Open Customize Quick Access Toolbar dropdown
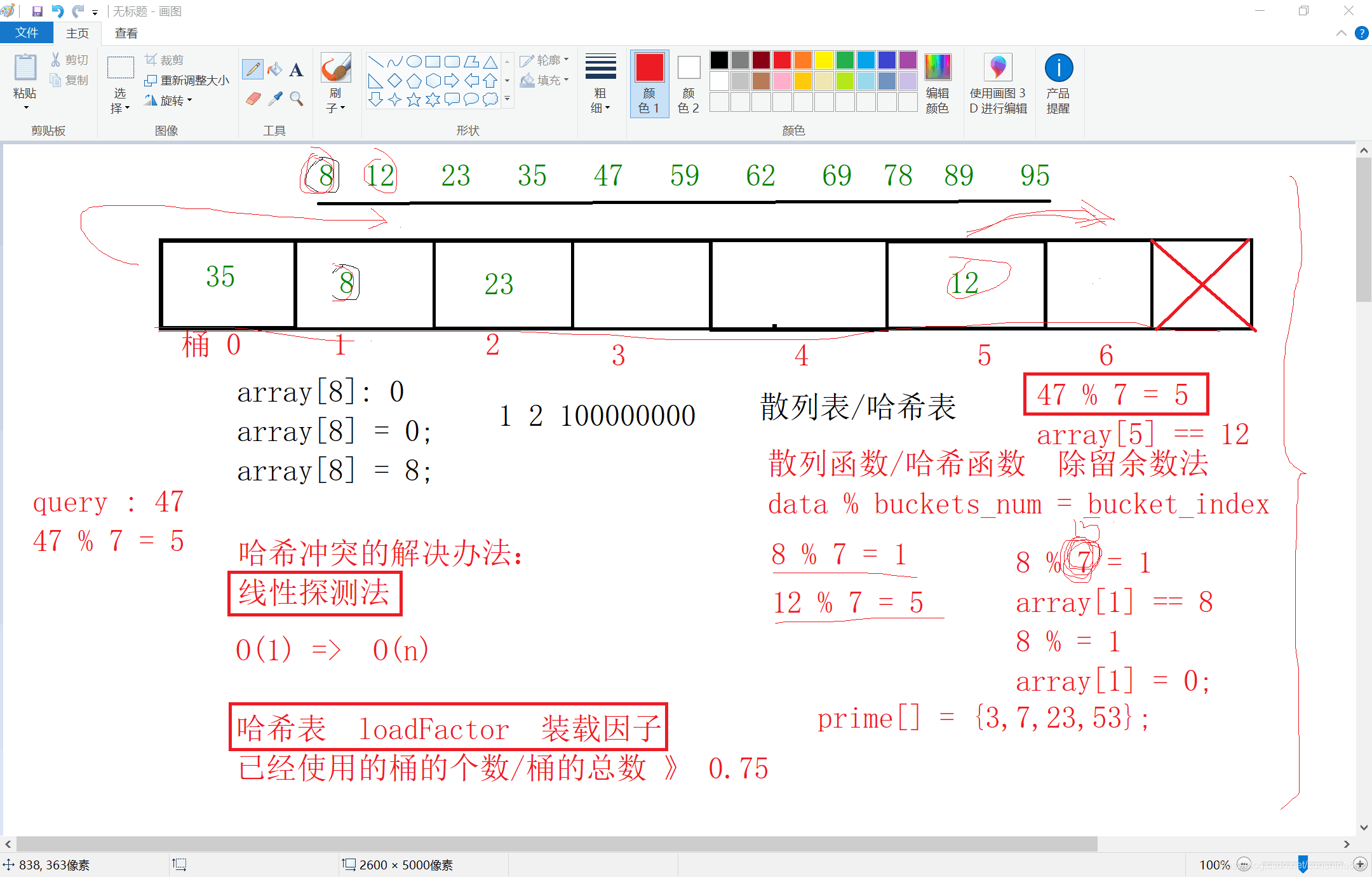 pos(95,12)
